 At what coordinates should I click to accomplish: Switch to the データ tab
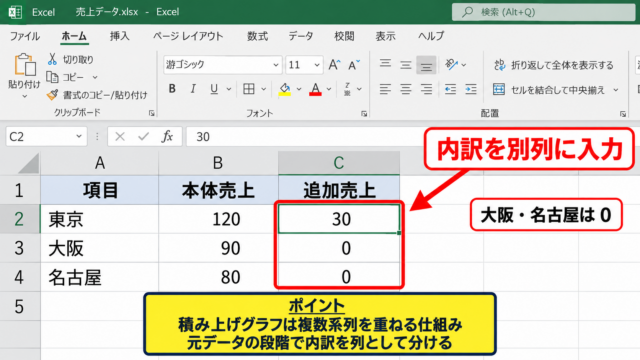[x=301, y=36]
